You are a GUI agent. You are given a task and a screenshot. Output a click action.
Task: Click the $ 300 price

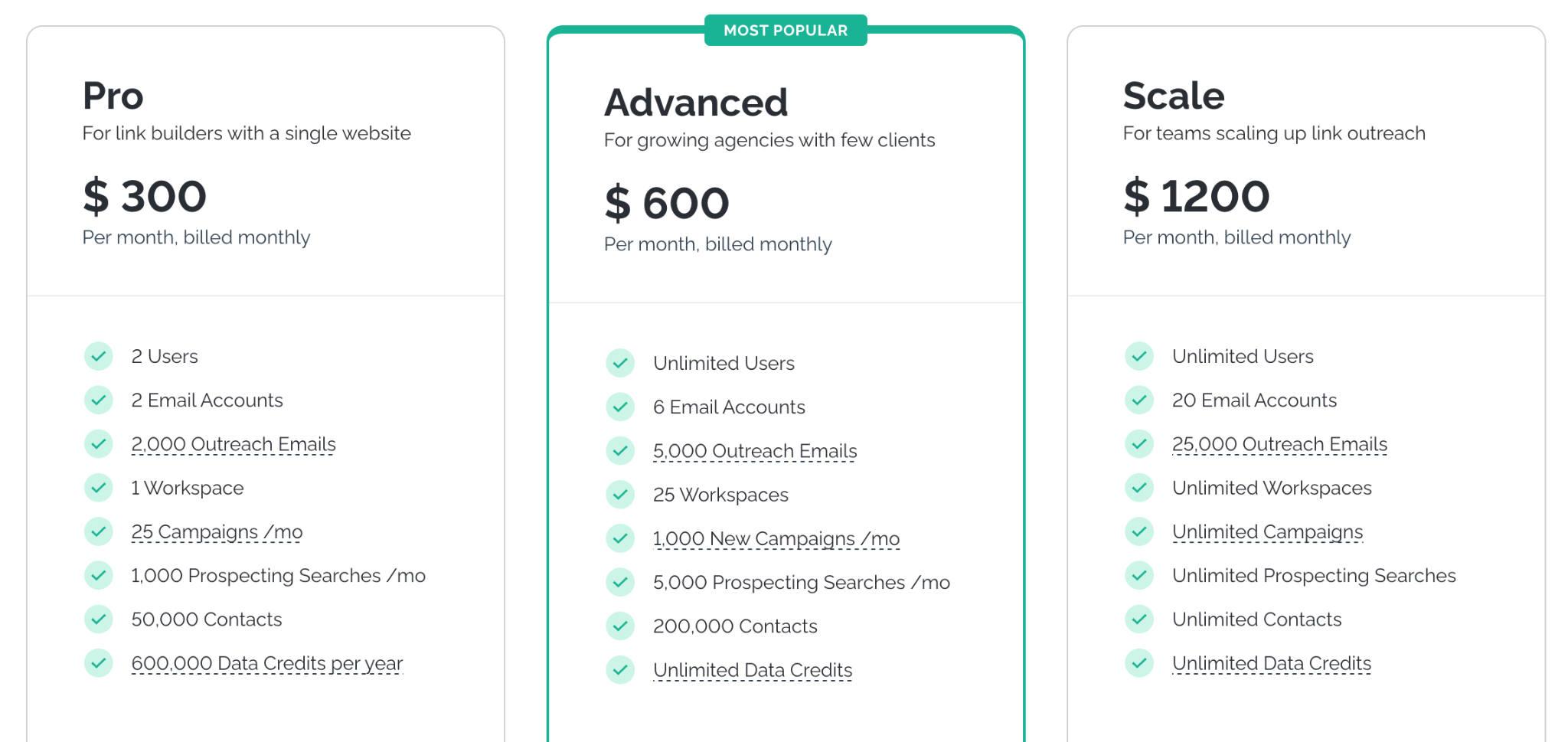coord(145,196)
